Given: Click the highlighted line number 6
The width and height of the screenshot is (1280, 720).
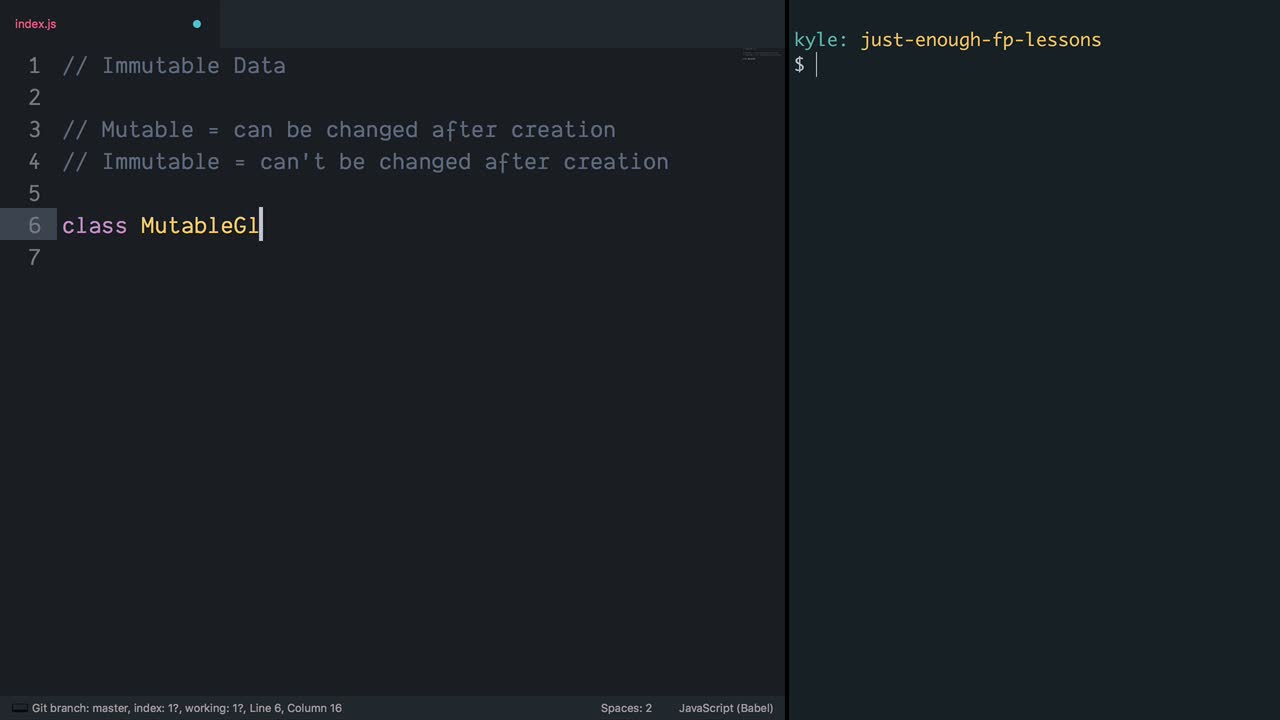Looking at the screenshot, I should (34, 226).
